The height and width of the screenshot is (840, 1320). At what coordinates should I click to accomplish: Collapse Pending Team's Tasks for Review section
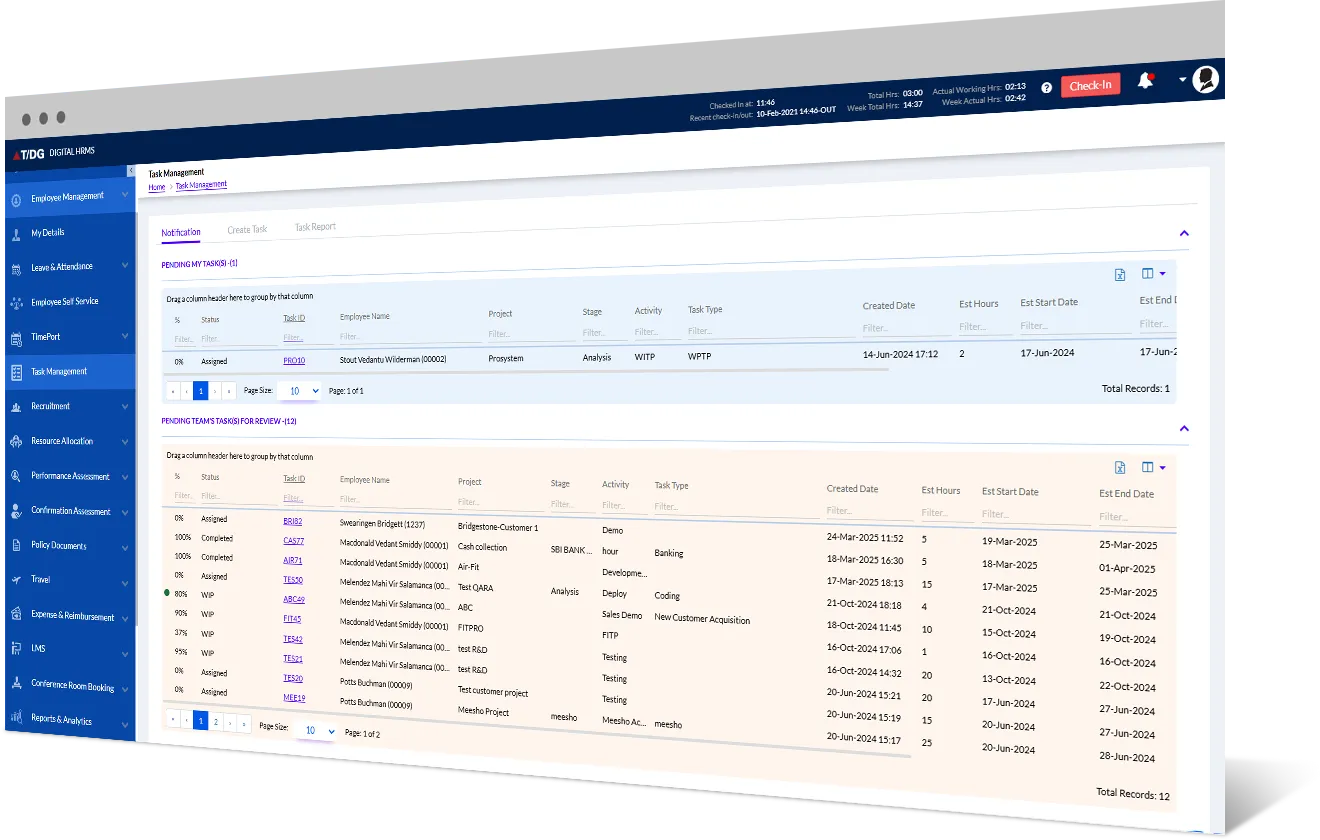tap(1184, 428)
